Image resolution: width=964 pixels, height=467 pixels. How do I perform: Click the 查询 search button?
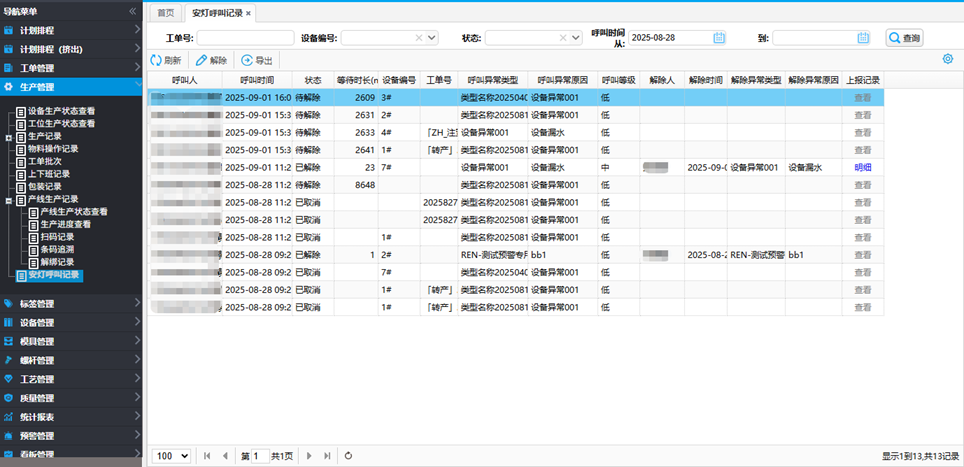(x=904, y=38)
